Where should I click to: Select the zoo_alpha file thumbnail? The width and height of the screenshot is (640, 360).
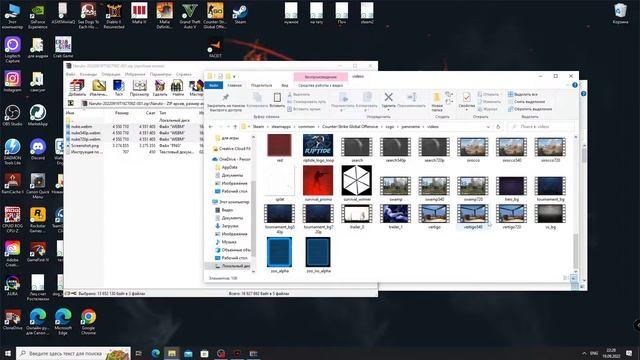(280, 255)
